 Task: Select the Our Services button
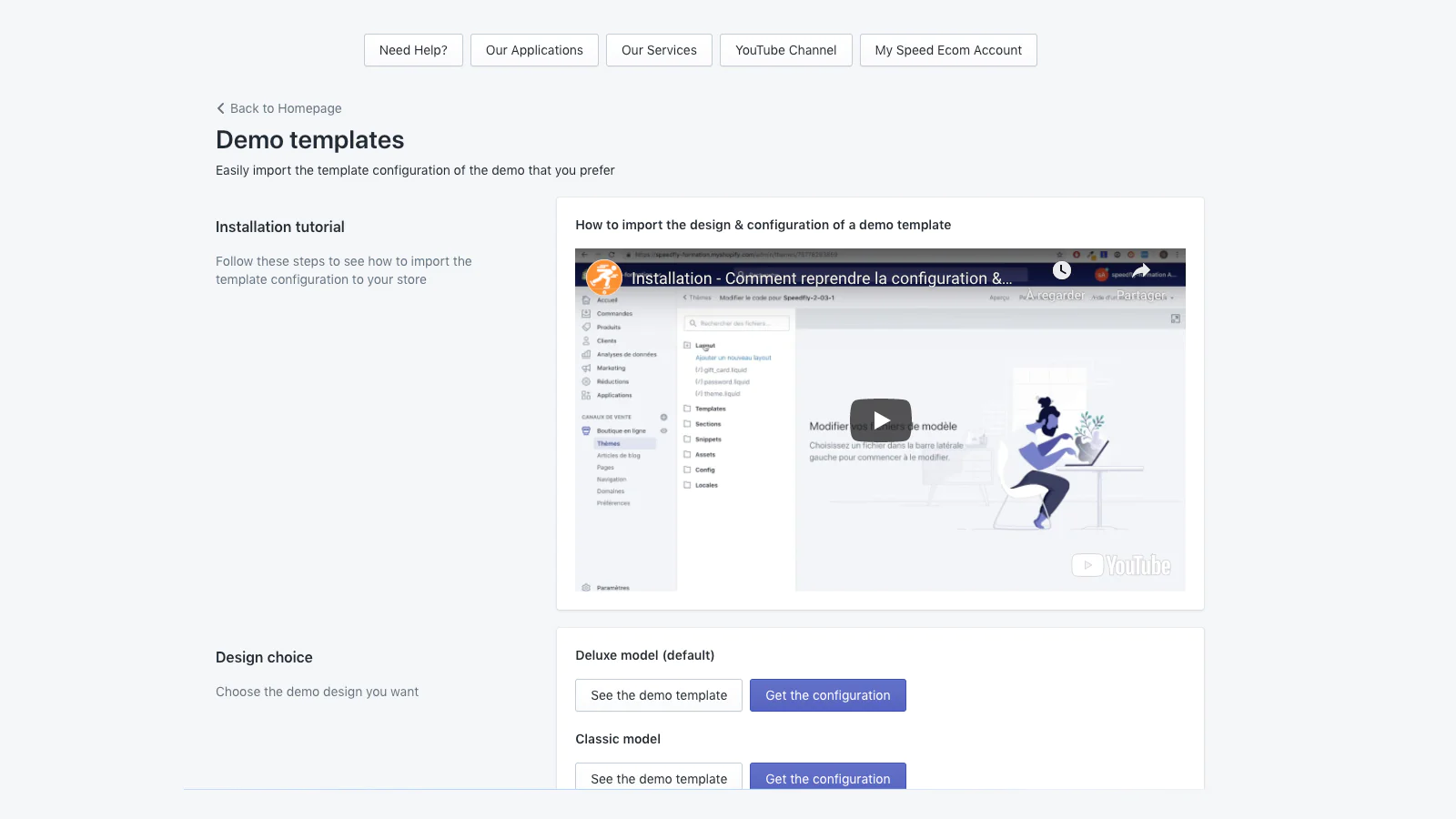(x=659, y=50)
